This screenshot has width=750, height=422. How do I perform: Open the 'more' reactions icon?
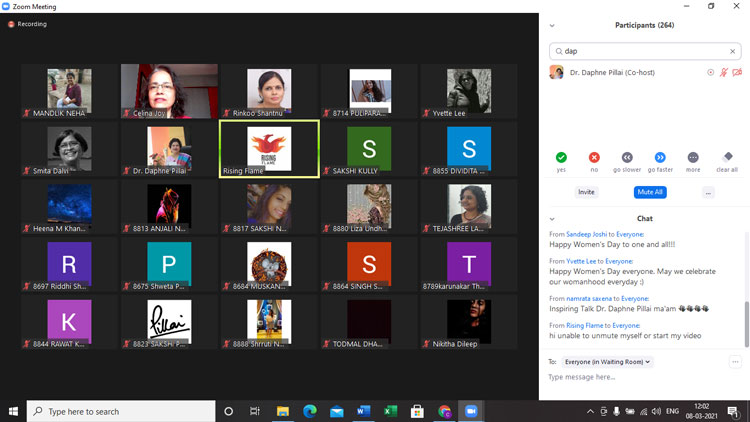click(x=693, y=157)
